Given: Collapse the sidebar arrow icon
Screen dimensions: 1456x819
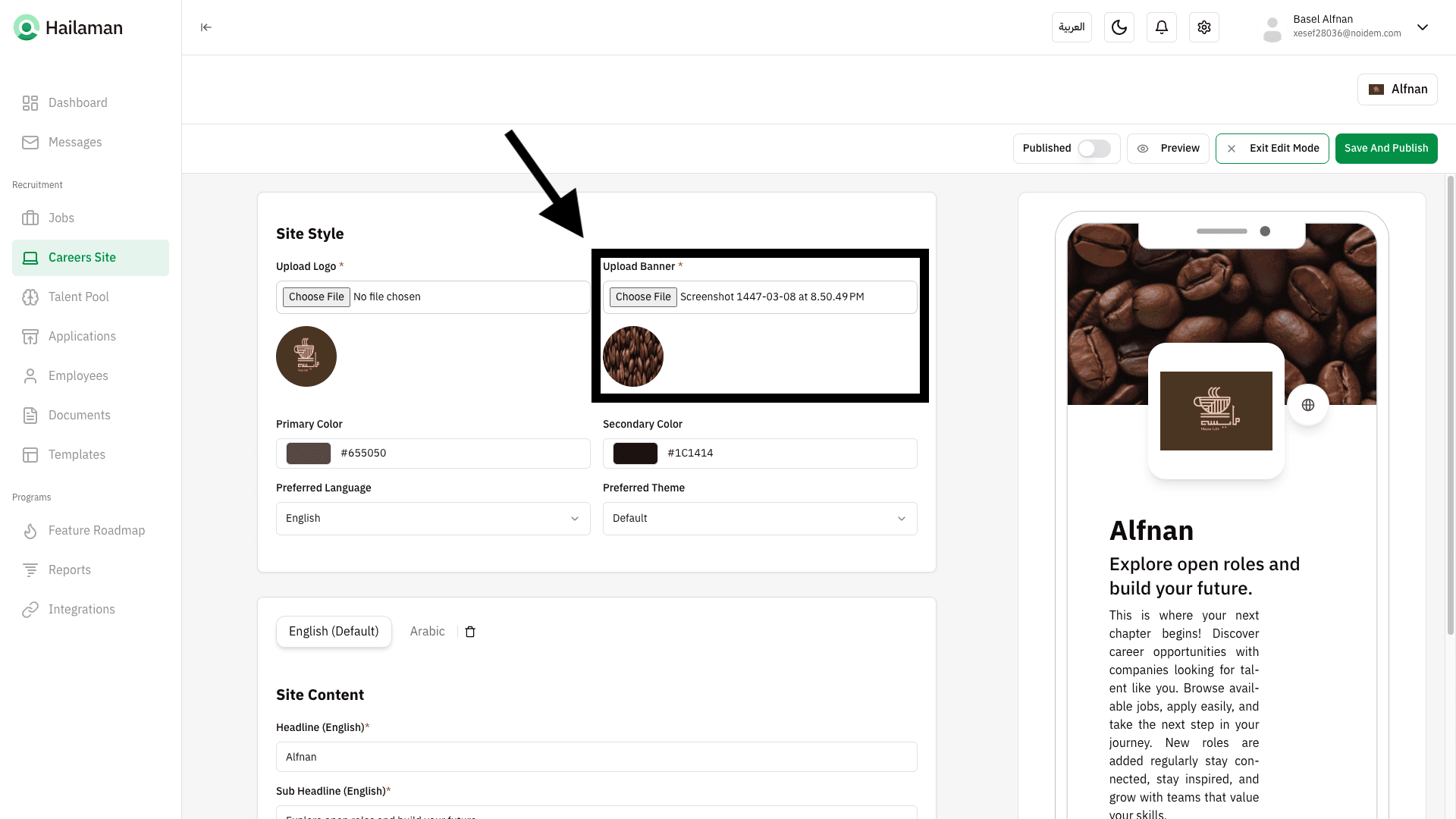Looking at the screenshot, I should (x=206, y=27).
